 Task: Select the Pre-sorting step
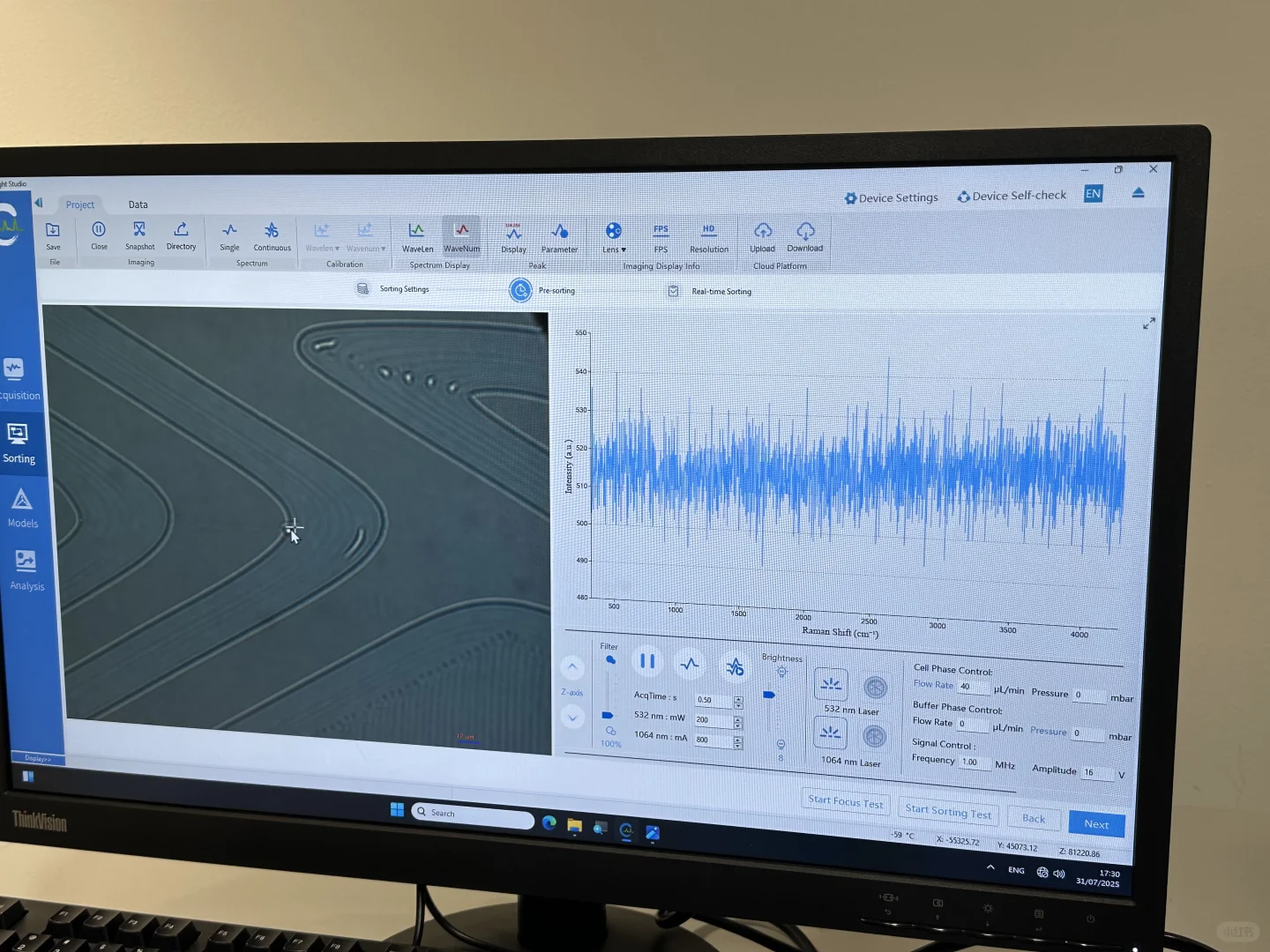(x=542, y=290)
